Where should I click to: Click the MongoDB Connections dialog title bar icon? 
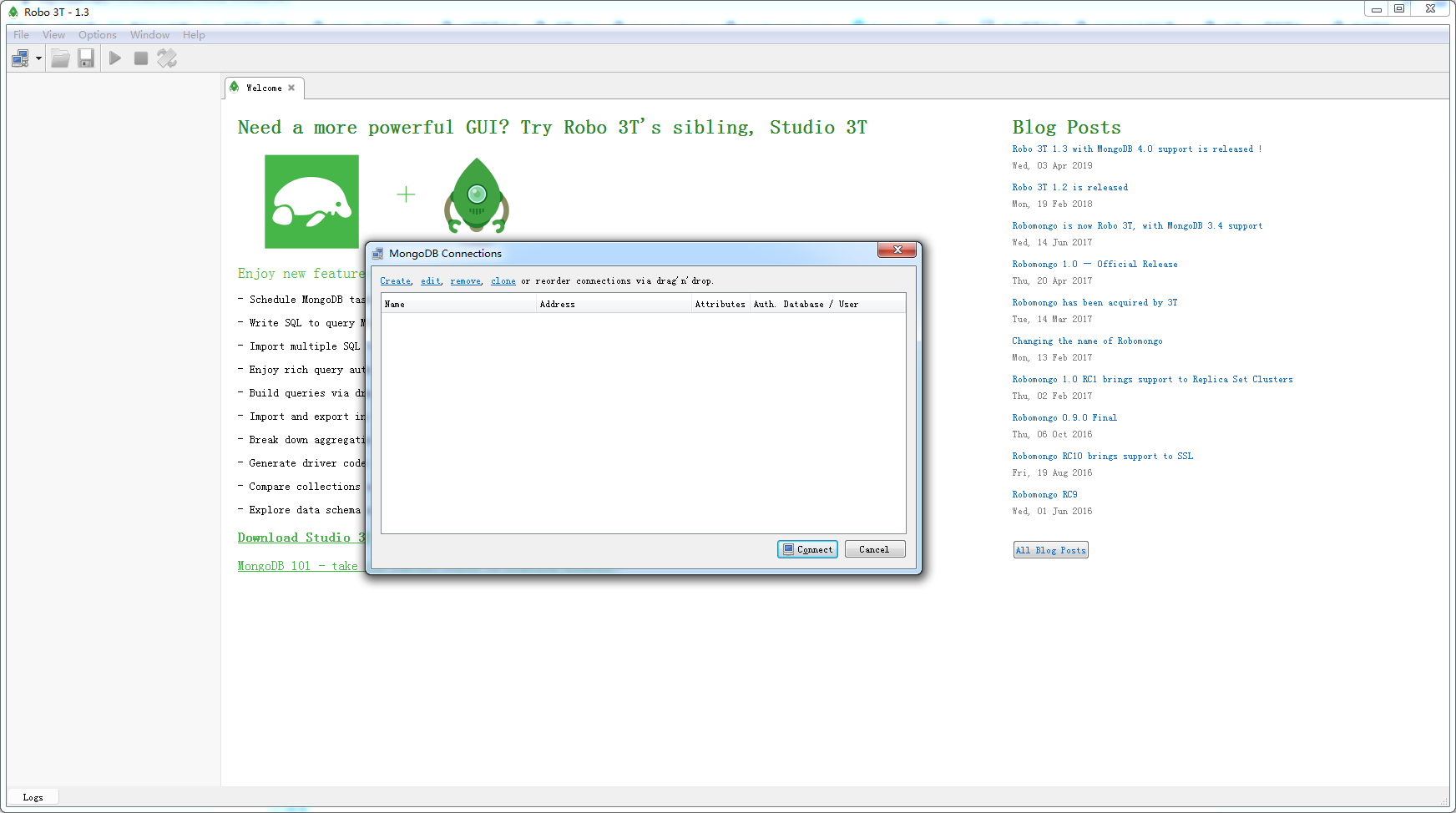tap(378, 252)
